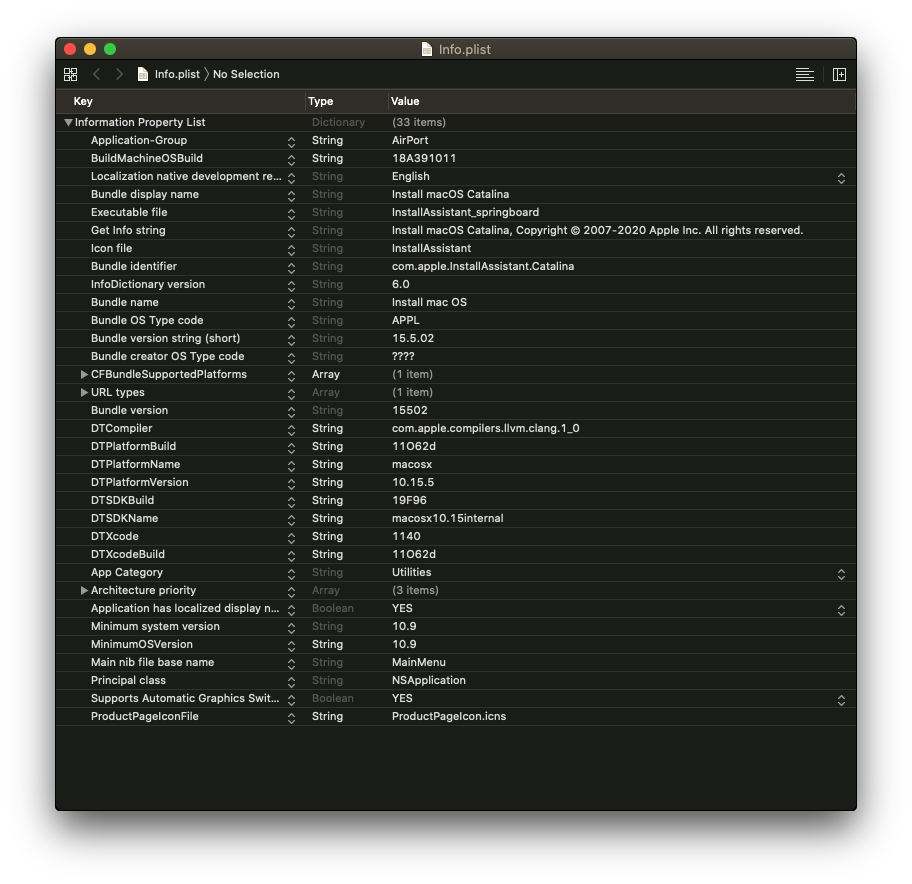
Task: Open key stepper for Application-Group row
Action: coord(291,142)
